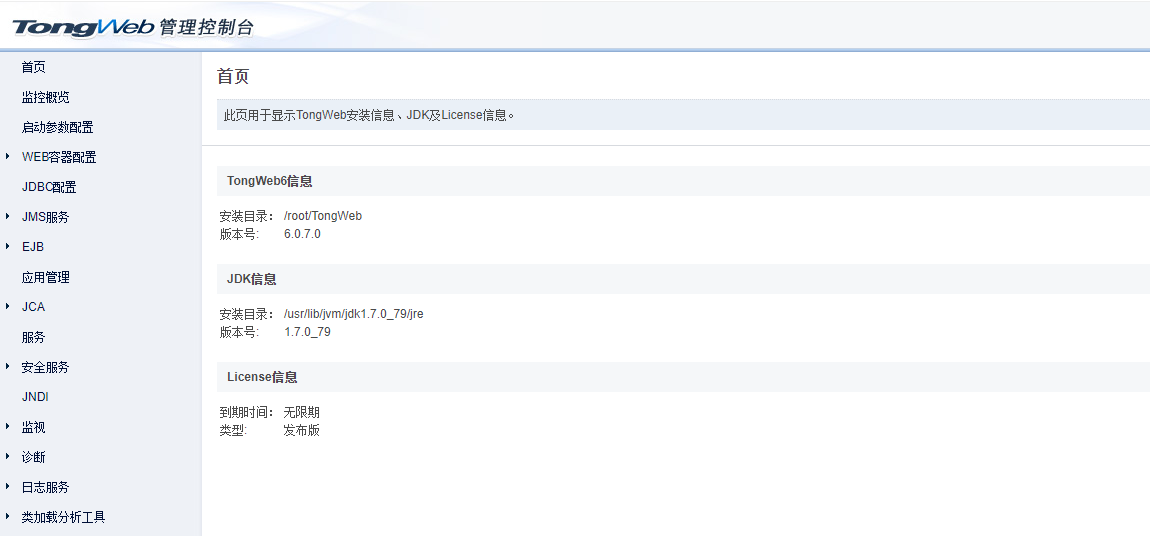1150x536 pixels.
Task: Expand the EJB tree arrow
Action: click(x=7, y=246)
